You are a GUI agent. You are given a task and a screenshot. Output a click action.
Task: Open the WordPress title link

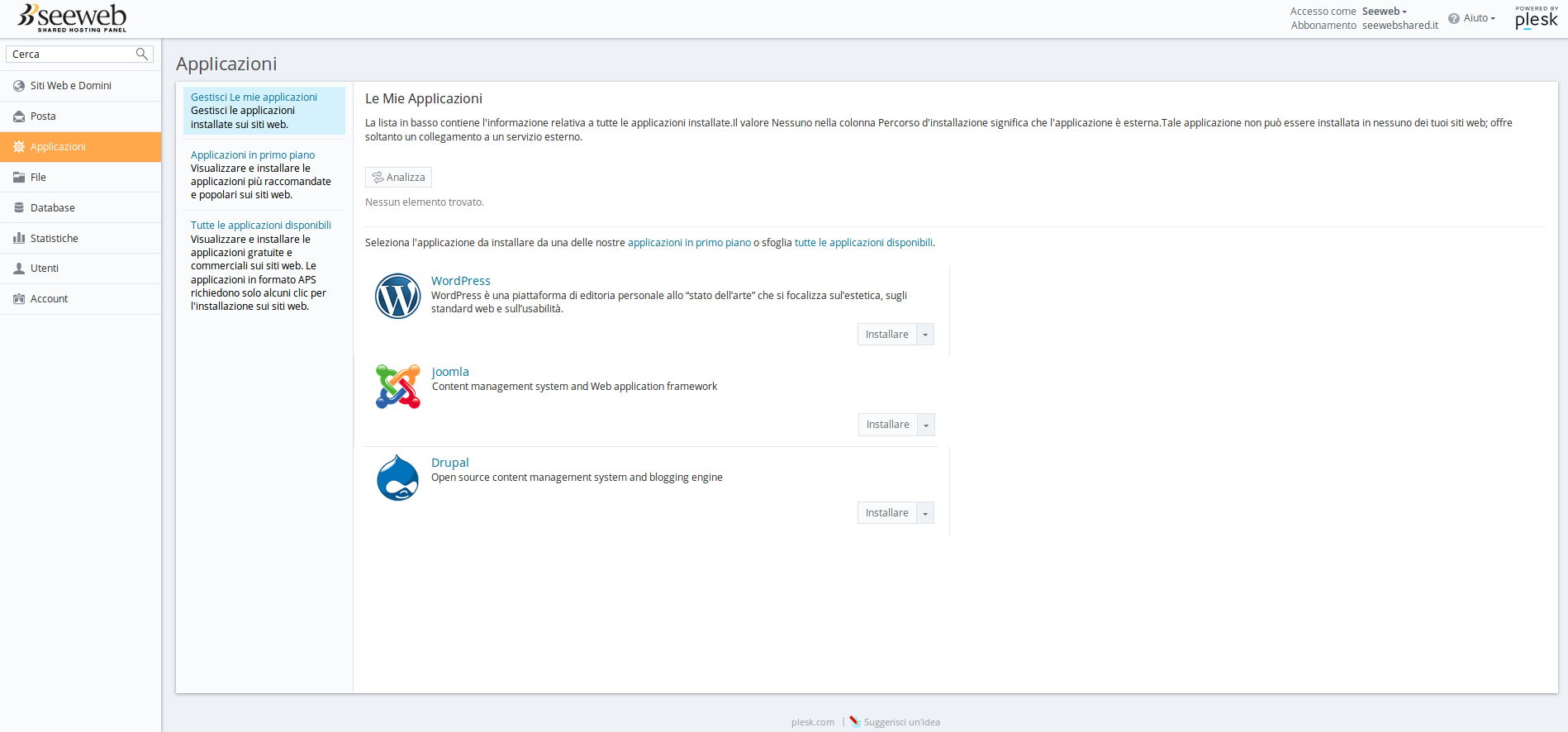point(461,281)
